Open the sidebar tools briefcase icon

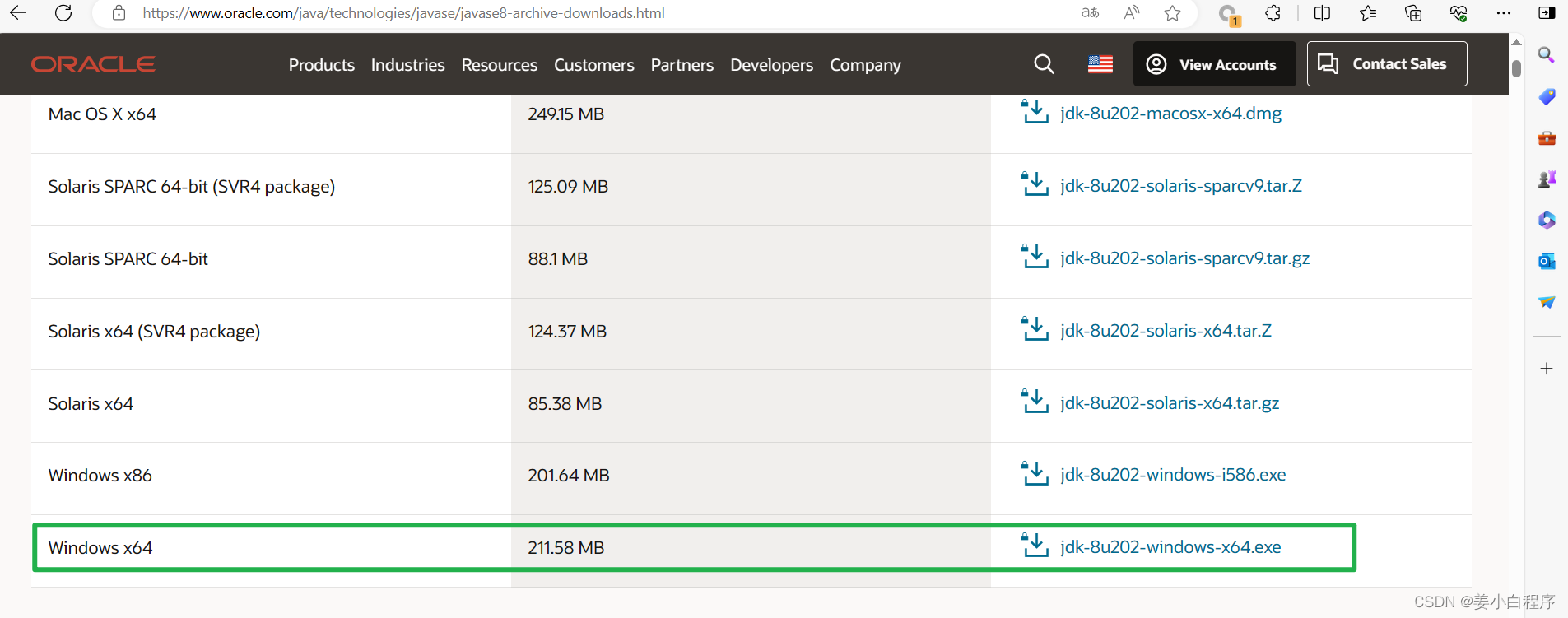[1547, 137]
